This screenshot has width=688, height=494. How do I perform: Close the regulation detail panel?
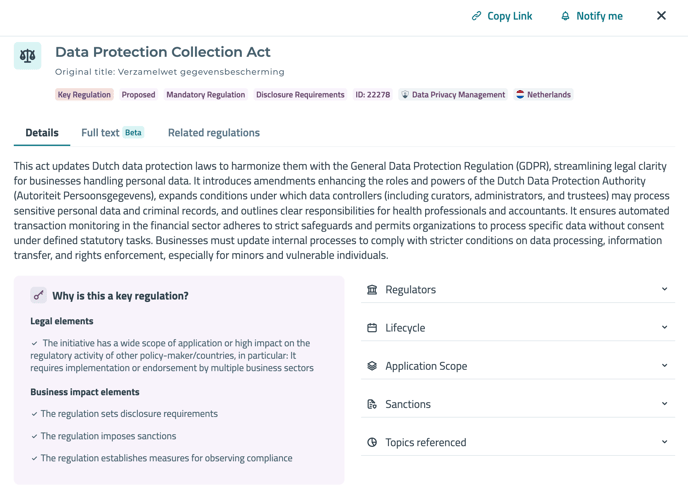[661, 16]
